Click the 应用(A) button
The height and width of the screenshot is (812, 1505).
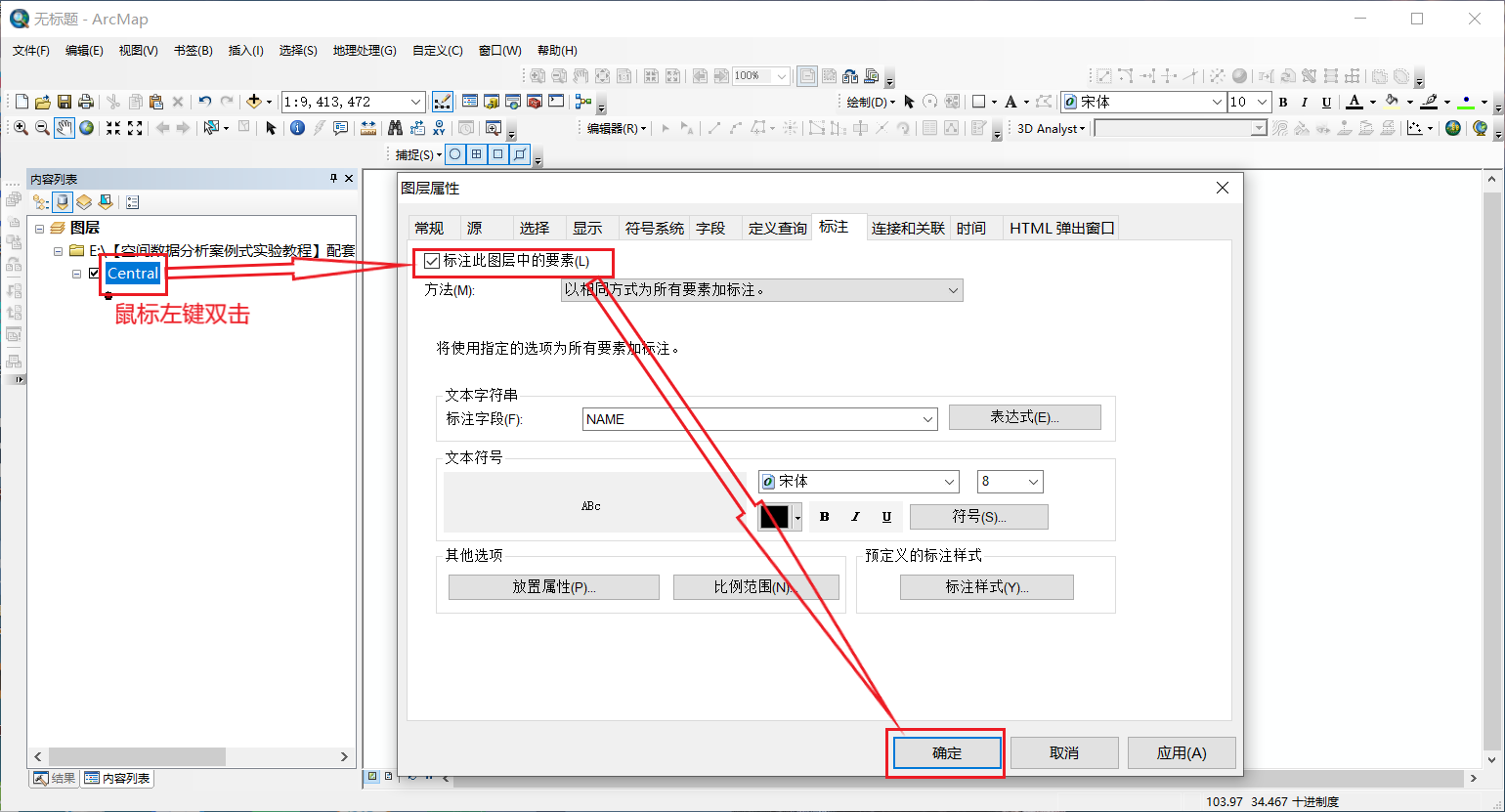(x=1182, y=753)
